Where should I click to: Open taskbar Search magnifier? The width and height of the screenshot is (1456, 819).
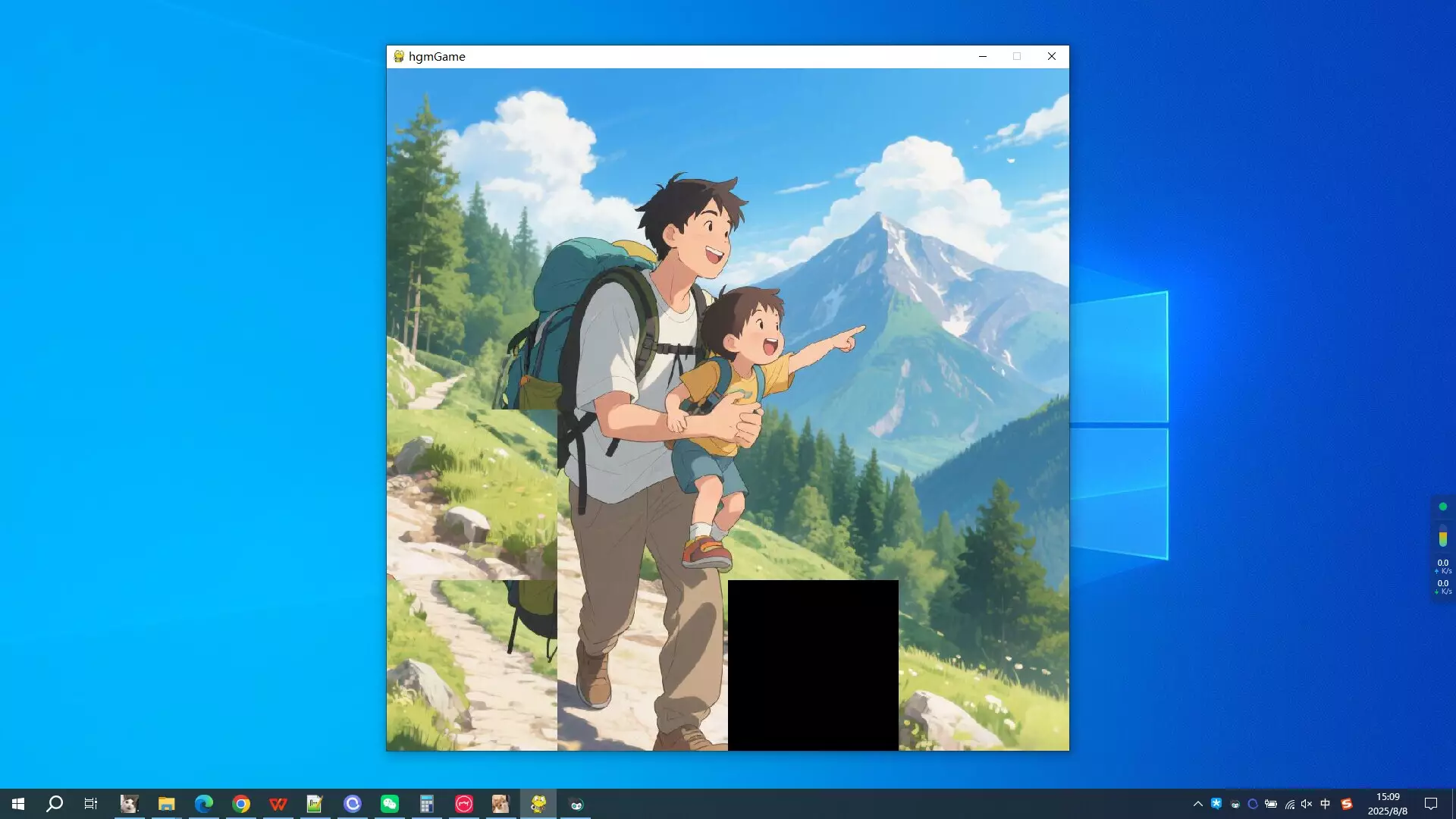click(x=55, y=804)
